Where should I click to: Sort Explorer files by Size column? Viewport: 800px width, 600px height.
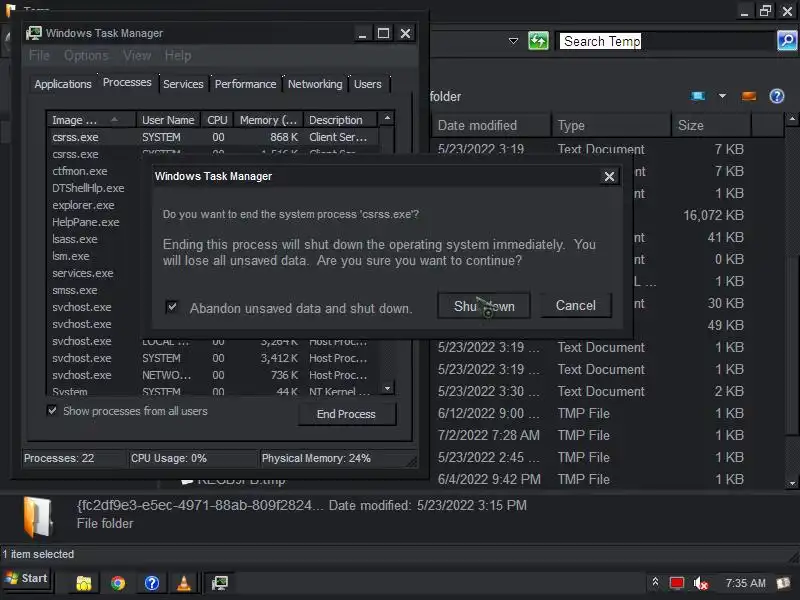point(711,126)
